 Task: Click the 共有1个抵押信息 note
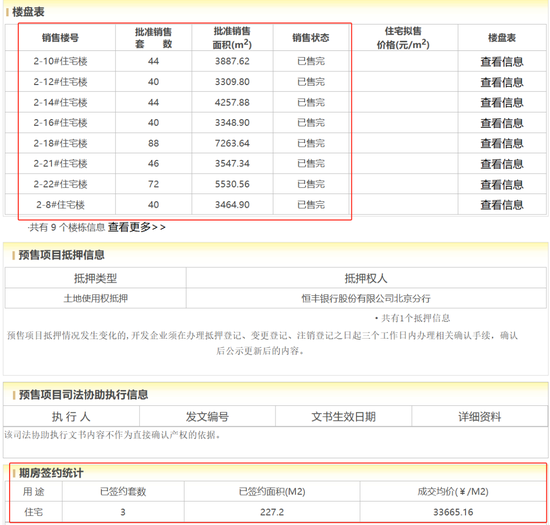(412, 318)
